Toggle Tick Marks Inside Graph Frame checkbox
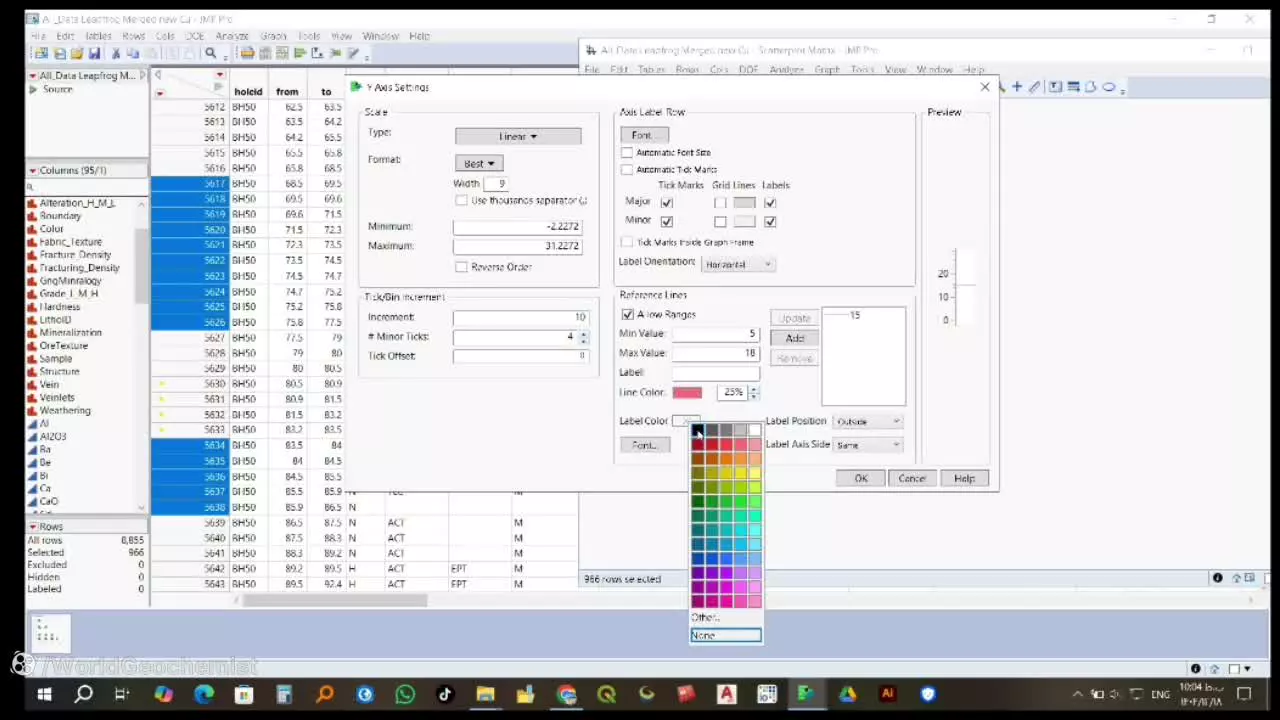This screenshot has width=1280, height=720. tap(627, 242)
